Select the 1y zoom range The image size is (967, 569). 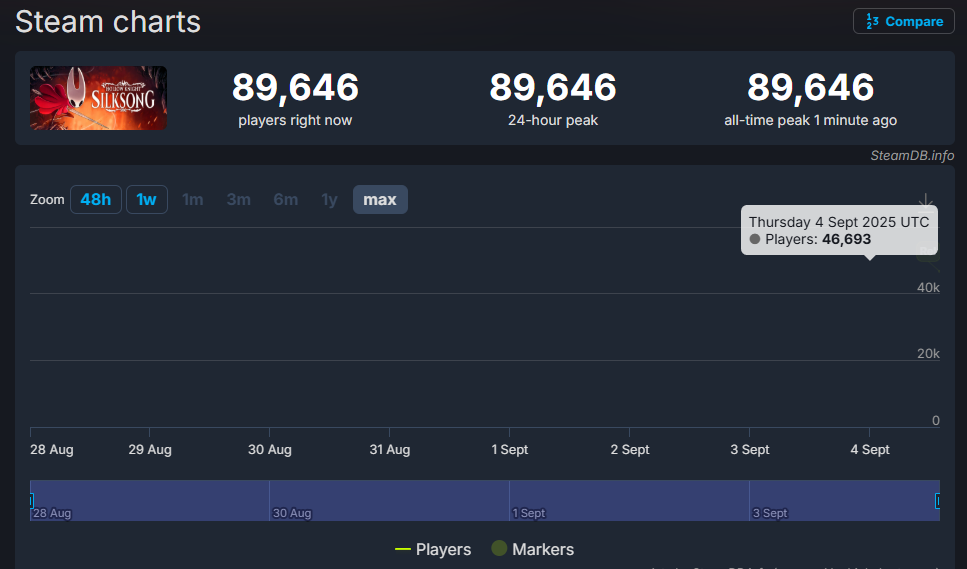[329, 200]
